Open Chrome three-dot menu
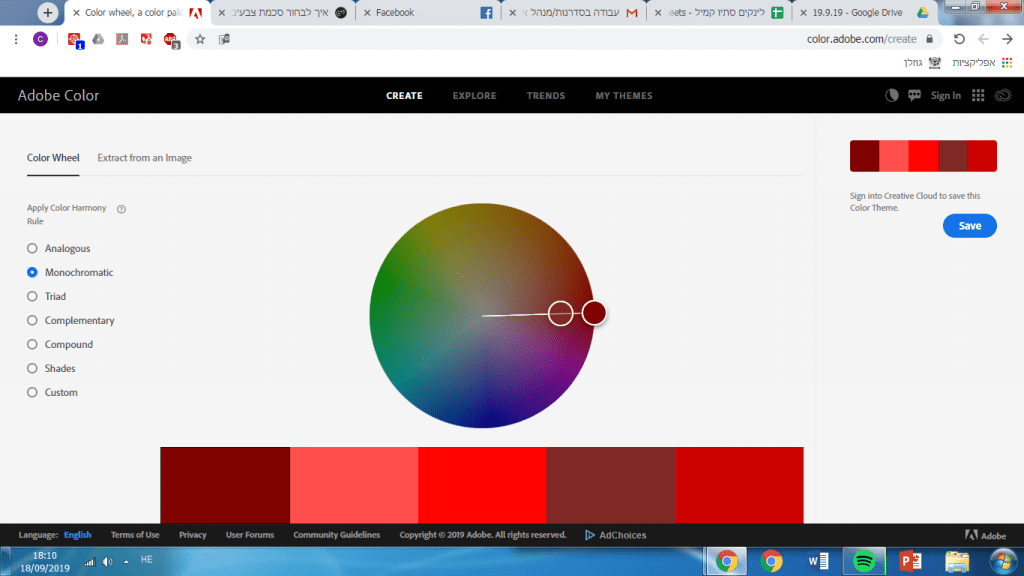The image size is (1024, 576). point(16,39)
